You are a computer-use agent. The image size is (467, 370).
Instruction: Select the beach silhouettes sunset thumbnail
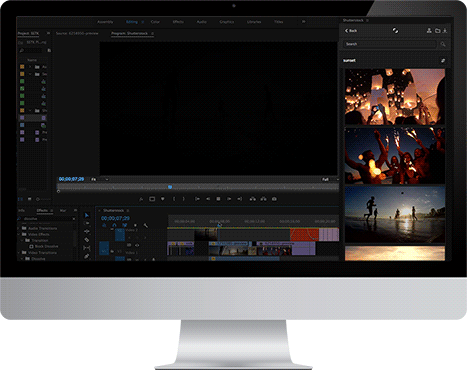point(395,214)
